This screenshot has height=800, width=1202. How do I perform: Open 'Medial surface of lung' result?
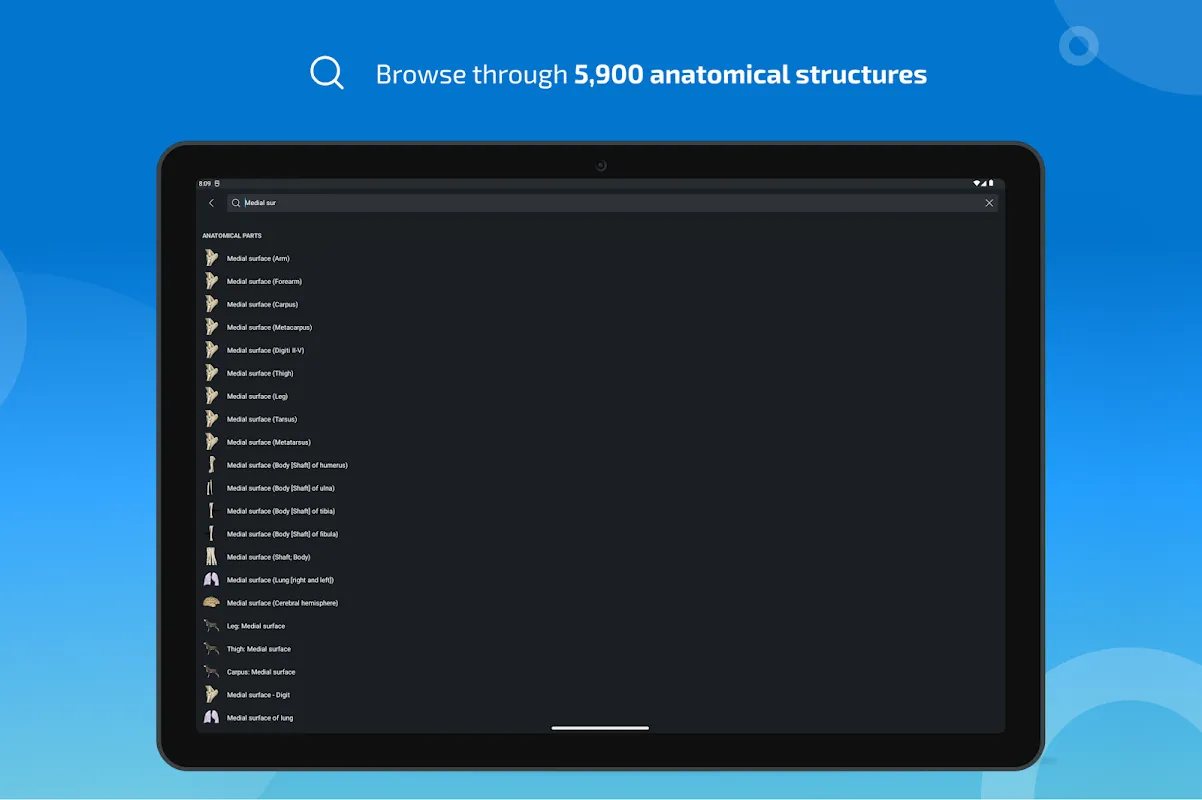pos(260,719)
